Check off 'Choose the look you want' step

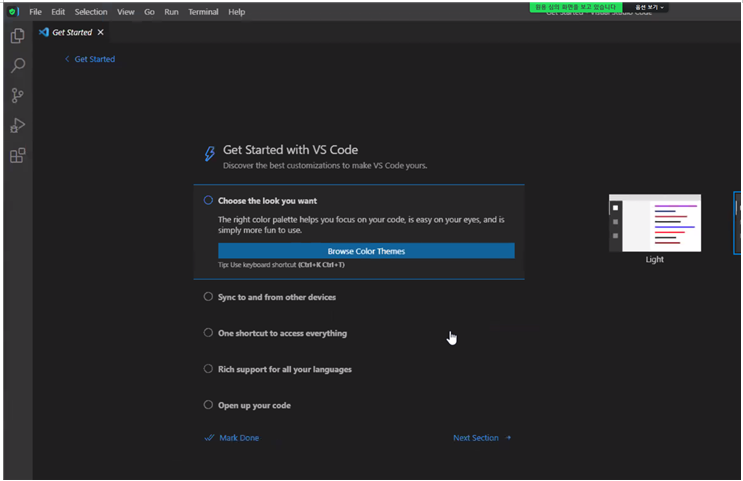[208, 200]
